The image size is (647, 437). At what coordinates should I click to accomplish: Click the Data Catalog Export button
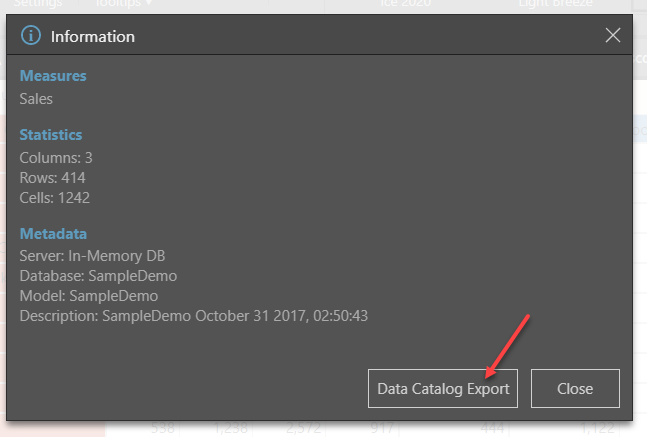pyautogui.click(x=443, y=388)
